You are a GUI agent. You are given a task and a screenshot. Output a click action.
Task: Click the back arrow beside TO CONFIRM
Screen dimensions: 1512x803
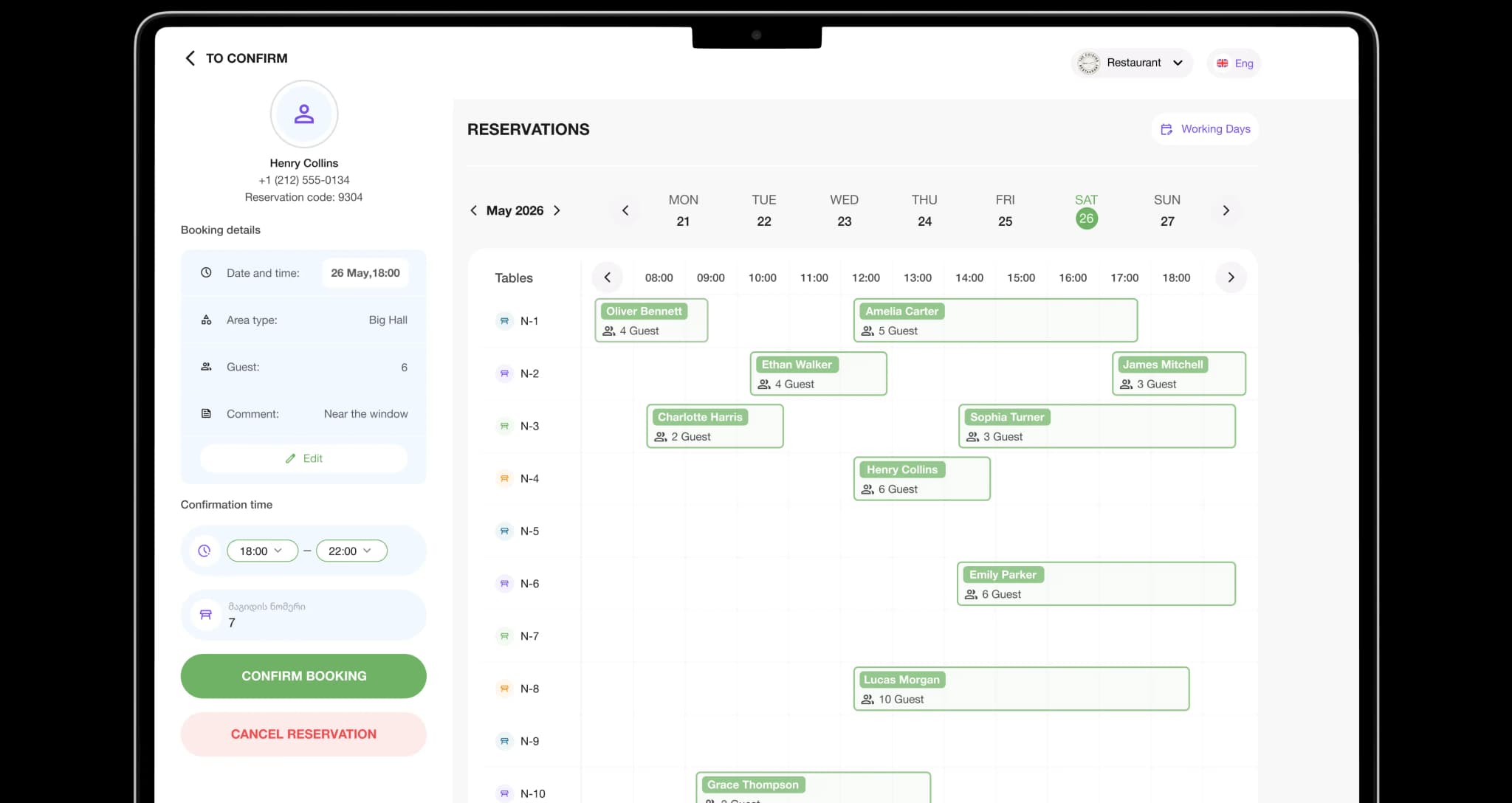click(x=190, y=58)
